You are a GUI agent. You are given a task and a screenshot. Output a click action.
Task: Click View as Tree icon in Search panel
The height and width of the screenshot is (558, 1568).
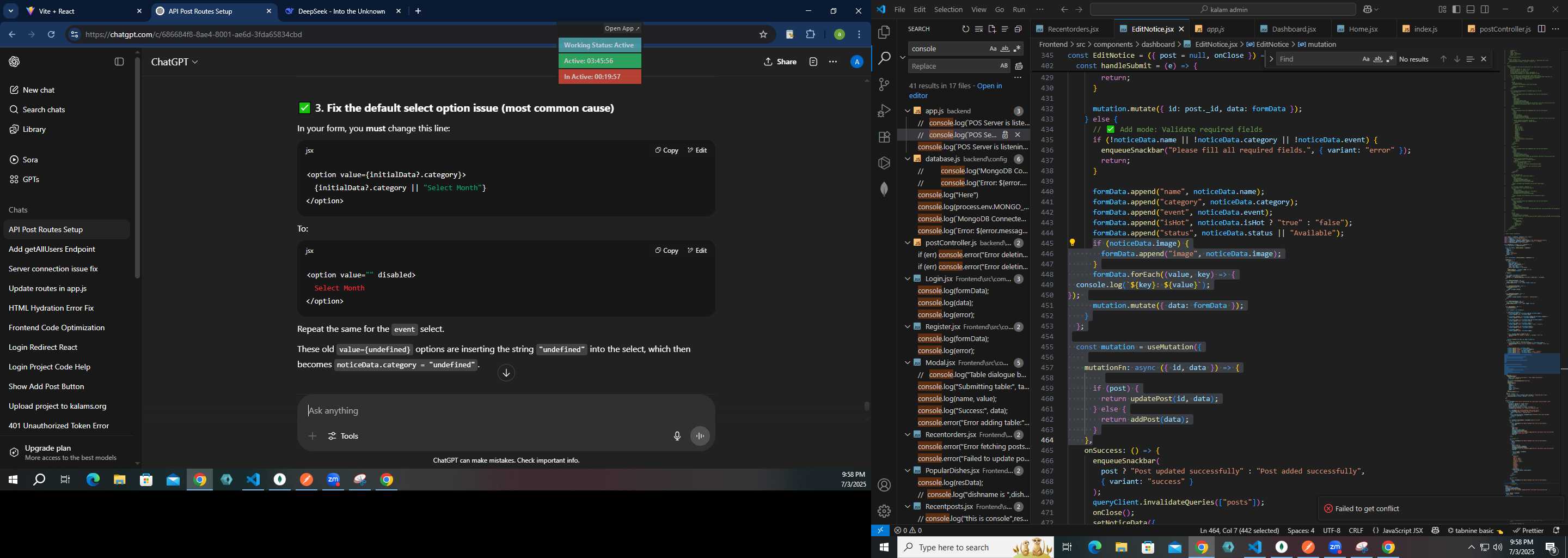1005,29
